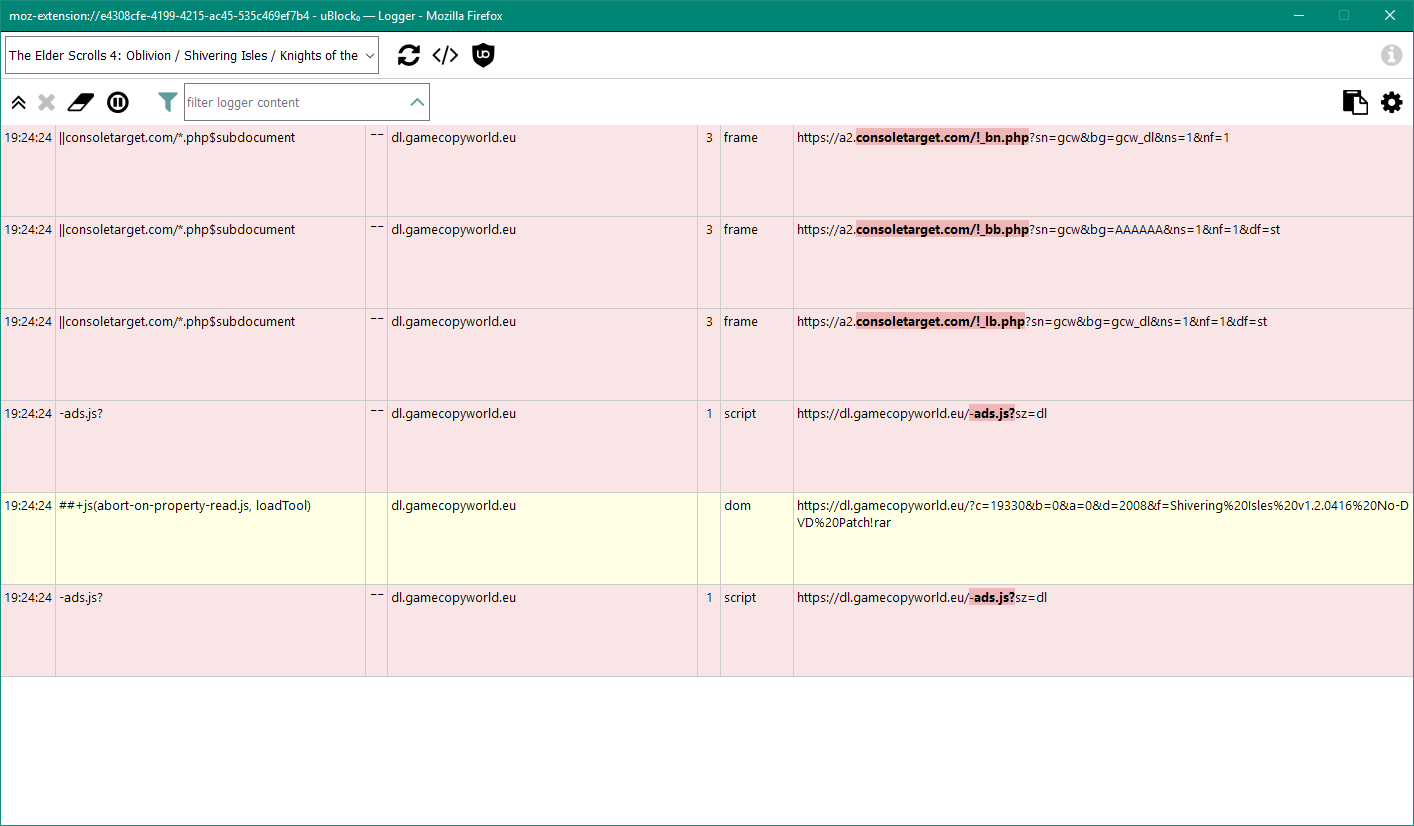
Task: Click the a2.consoletarget.com/!_lb.php URL
Action: 1032,322
